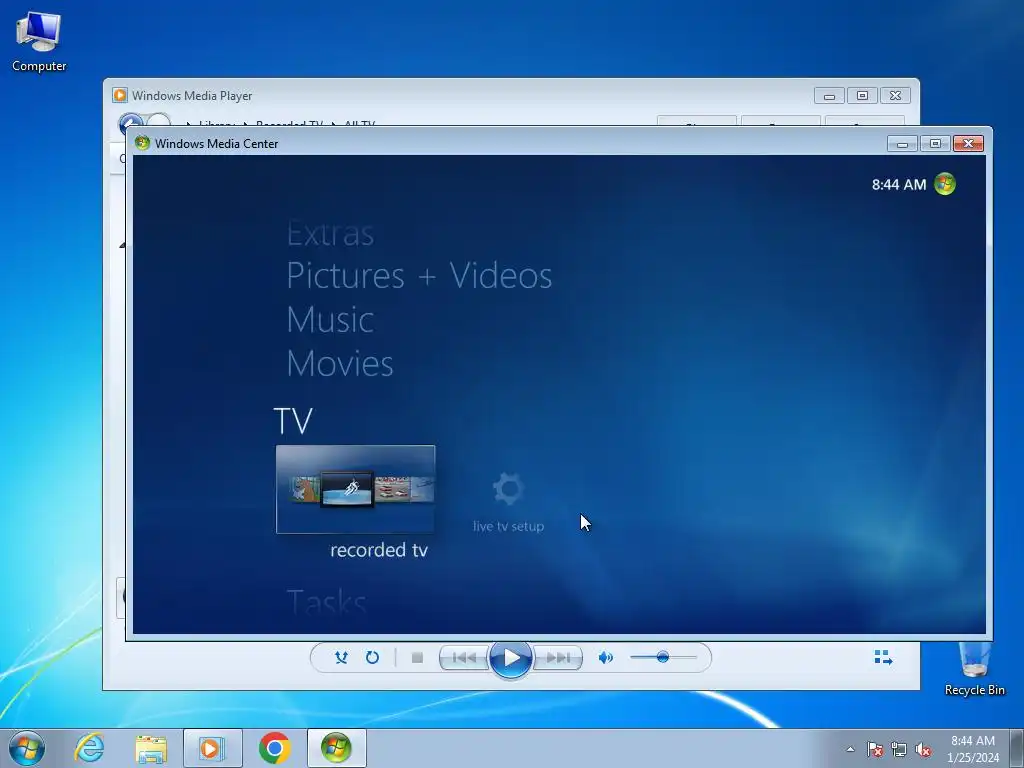The height and width of the screenshot is (768, 1024).
Task: Open Action Center flag tray icon
Action: [875, 749]
